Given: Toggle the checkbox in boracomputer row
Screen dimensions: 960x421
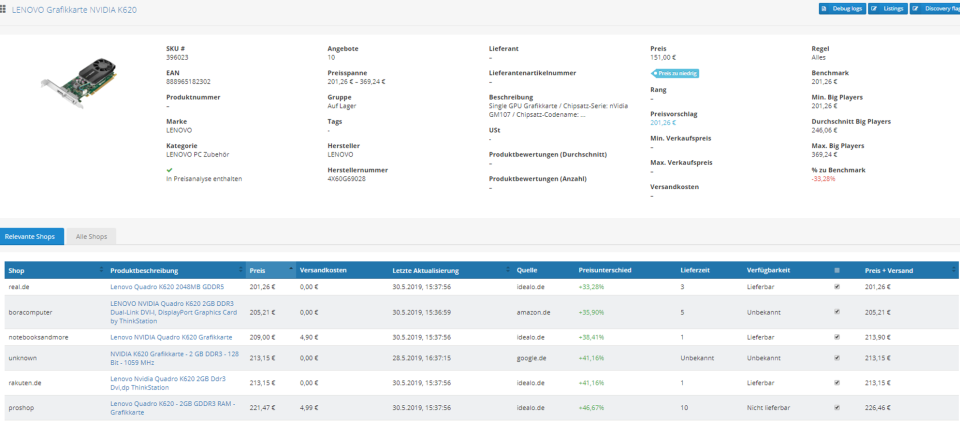Looking at the screenshot, I should [x=837, y=312].
